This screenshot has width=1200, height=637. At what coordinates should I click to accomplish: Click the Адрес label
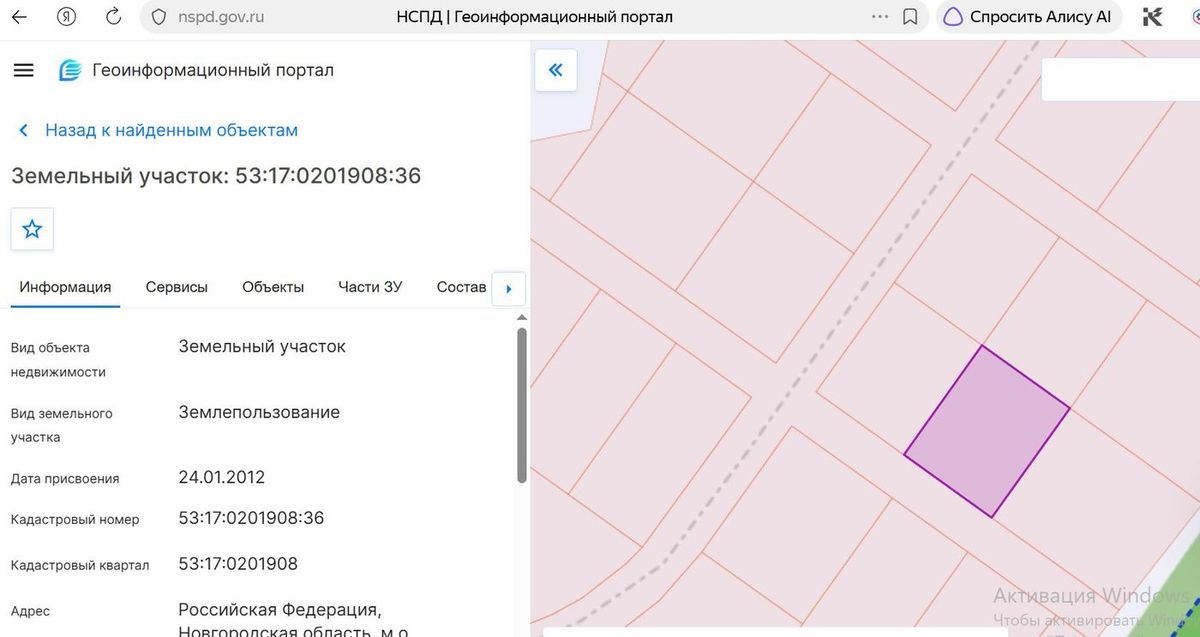[30, 611]
